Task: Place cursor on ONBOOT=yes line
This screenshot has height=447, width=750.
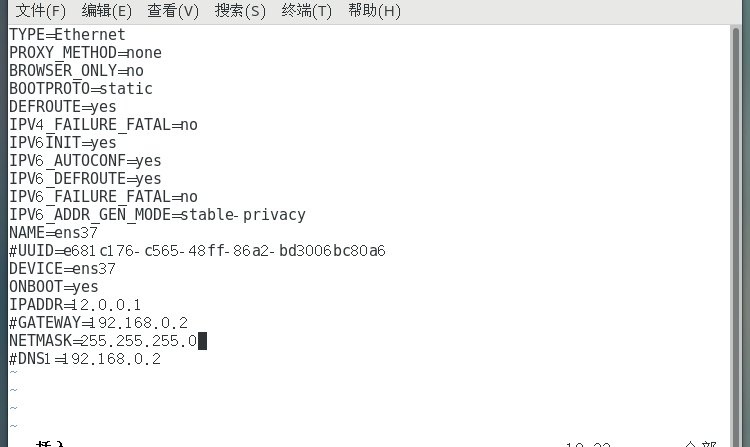Action: point(53,286)
